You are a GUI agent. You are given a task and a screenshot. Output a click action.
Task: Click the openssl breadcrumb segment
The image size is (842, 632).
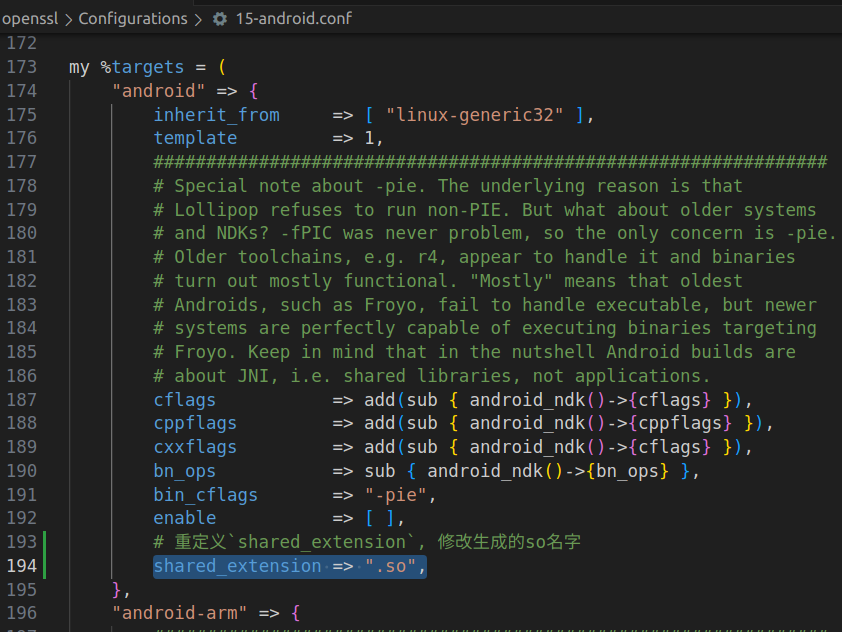30,19
